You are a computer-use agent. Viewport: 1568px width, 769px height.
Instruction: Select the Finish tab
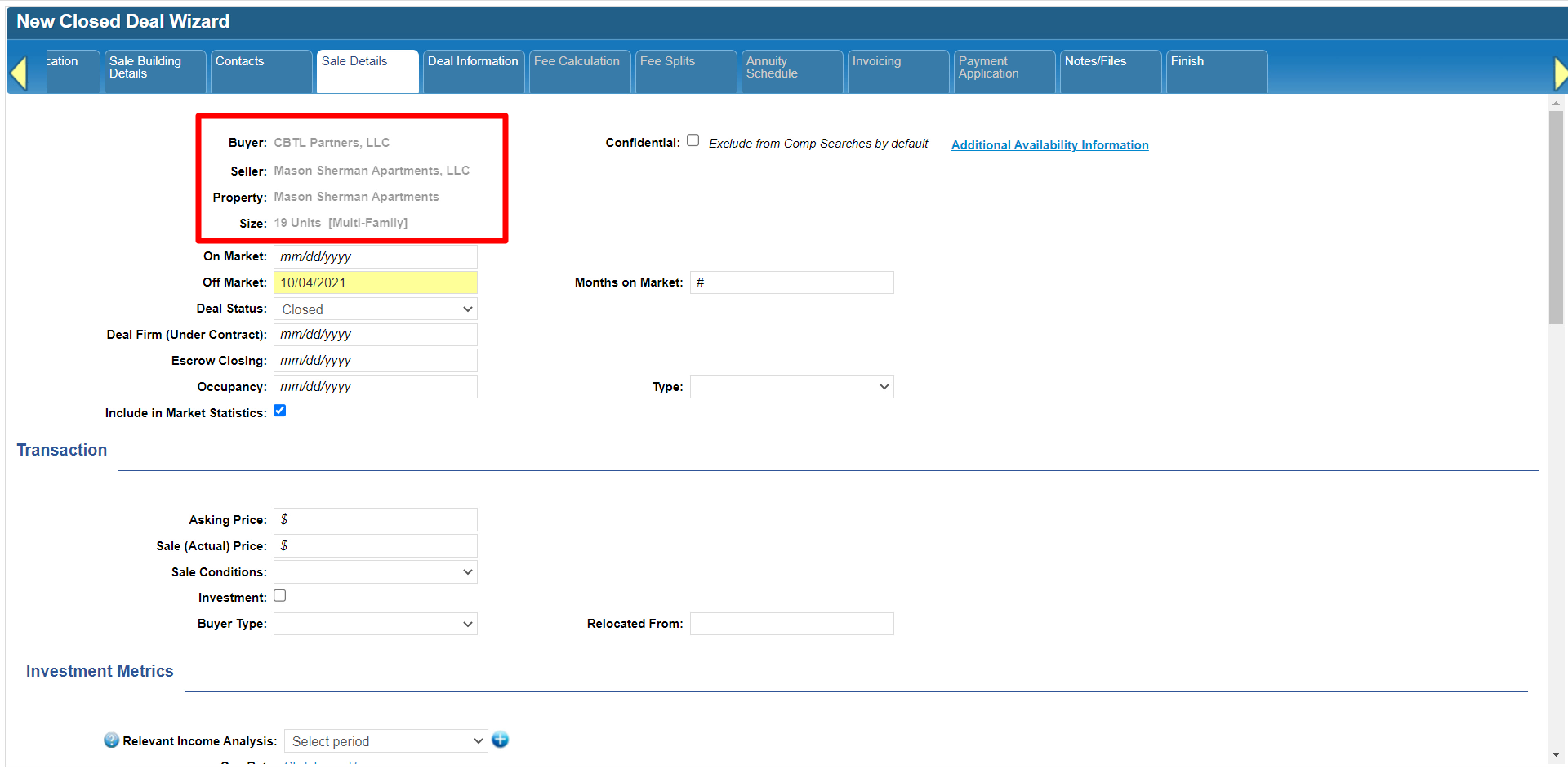tap(1216, 71)
